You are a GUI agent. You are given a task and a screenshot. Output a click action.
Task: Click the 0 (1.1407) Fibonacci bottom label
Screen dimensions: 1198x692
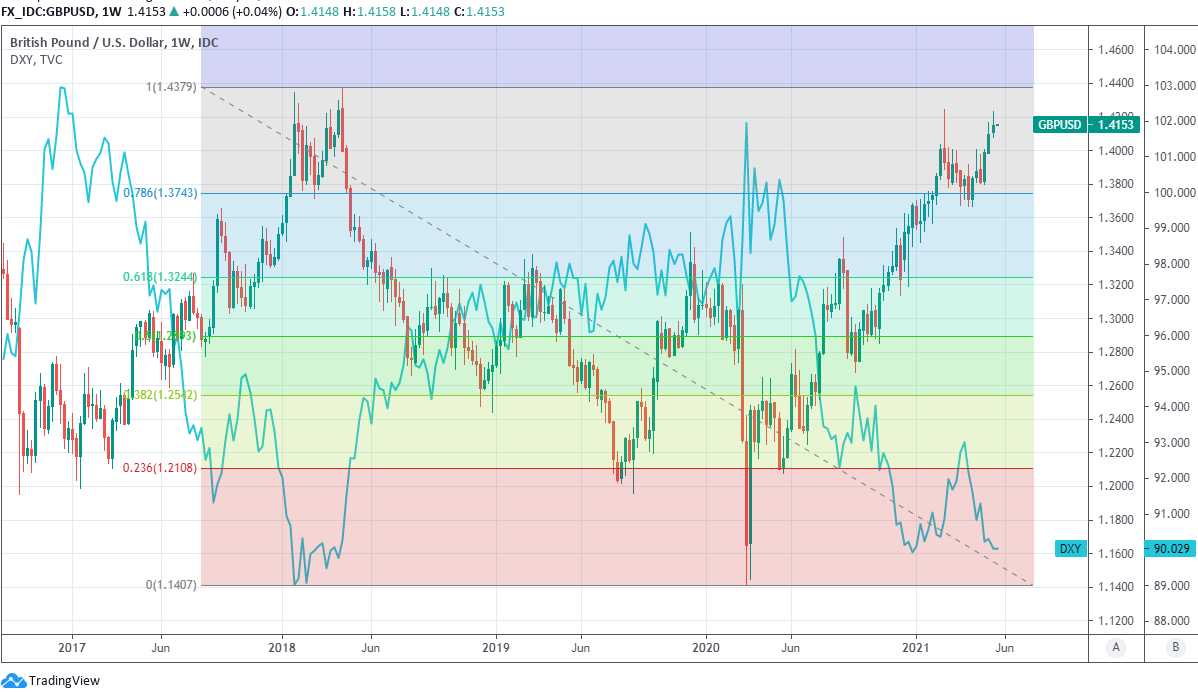[x=173, y=585]
